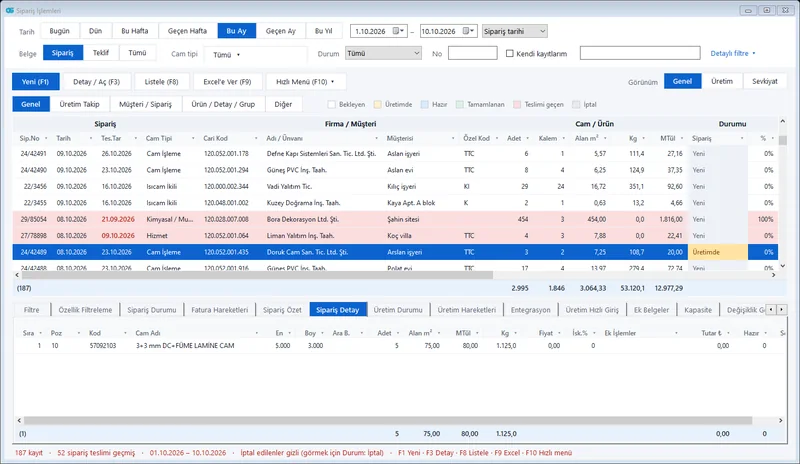800x464 pixels.
Task: Click the Cam Tipi column filter arrow
Action: pos(193,138)
